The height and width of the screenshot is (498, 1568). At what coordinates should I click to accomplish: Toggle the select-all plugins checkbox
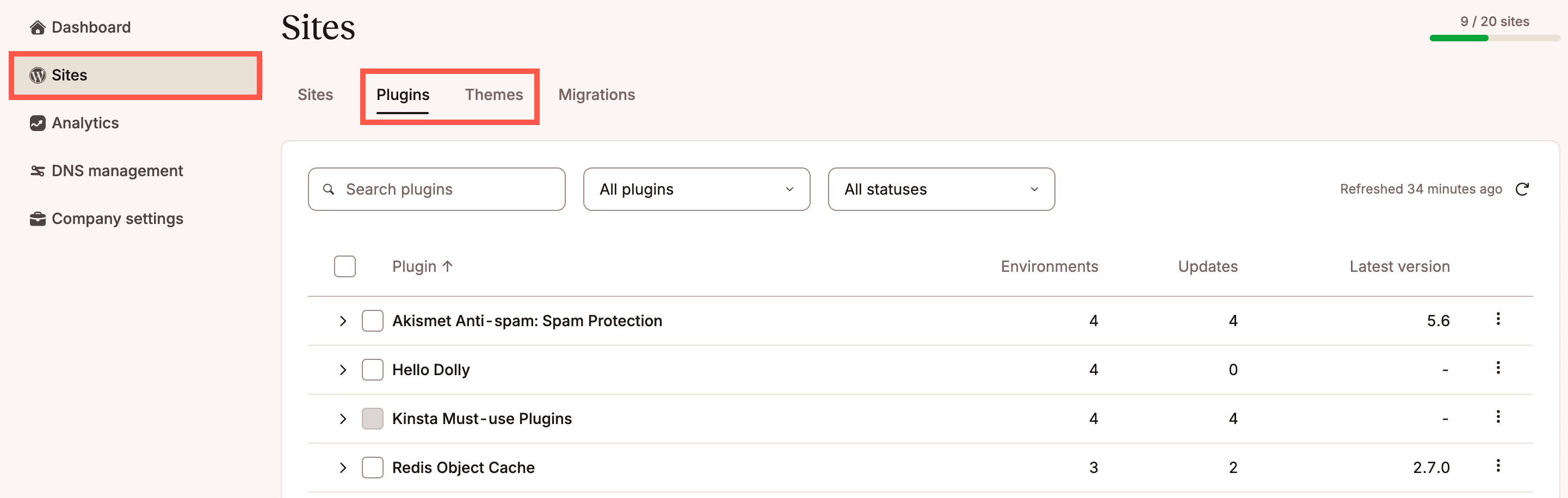tap(344, 266)
